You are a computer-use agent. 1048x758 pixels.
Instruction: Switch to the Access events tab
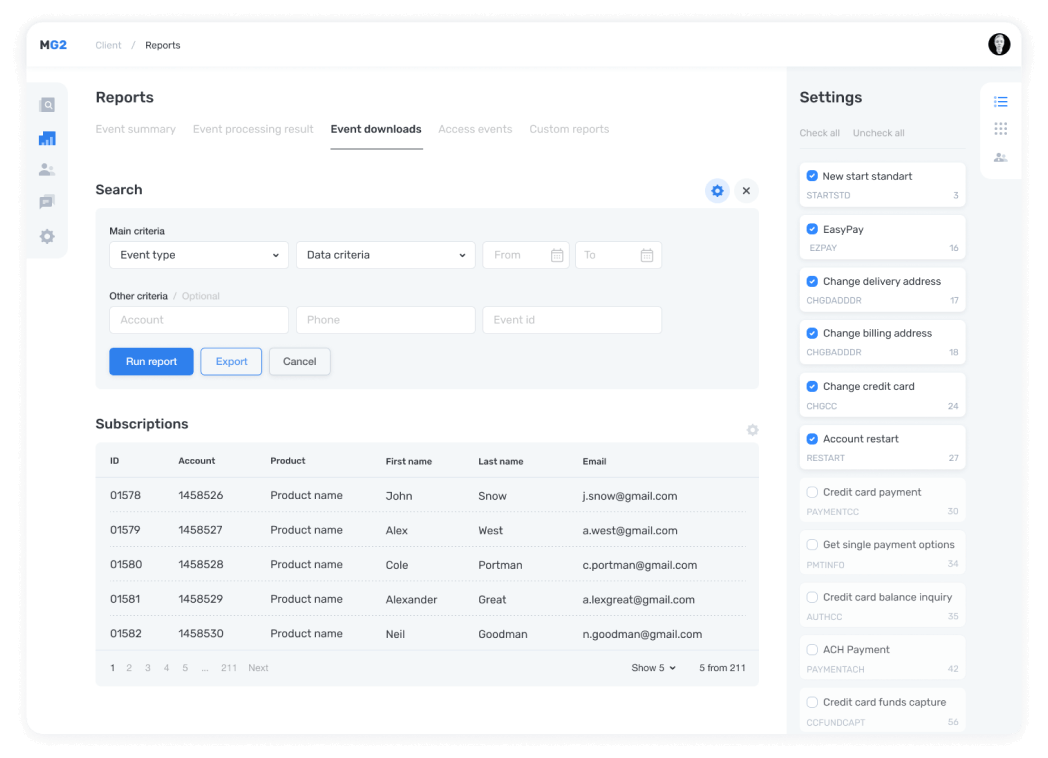[475, 129]
